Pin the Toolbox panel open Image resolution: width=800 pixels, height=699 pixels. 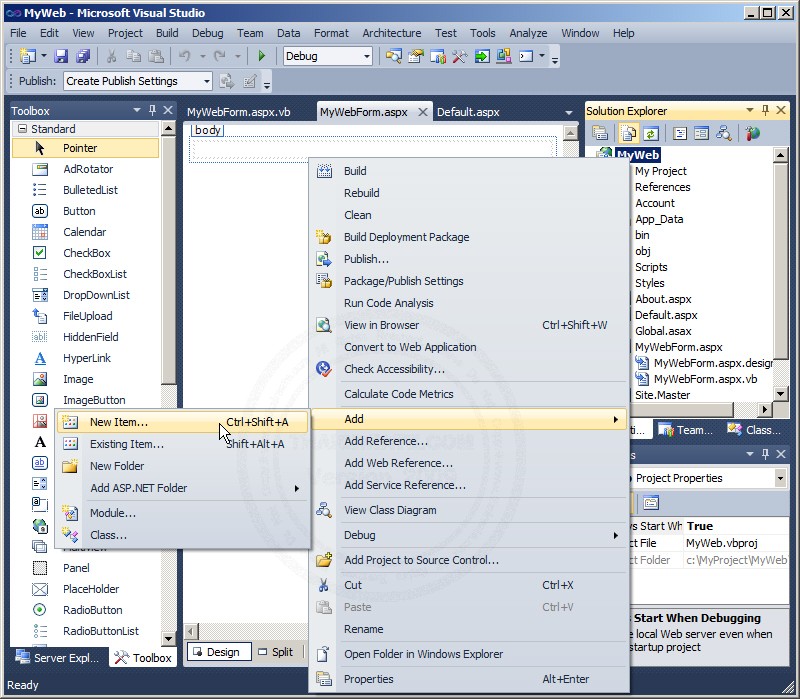click(x=153, y=110)
